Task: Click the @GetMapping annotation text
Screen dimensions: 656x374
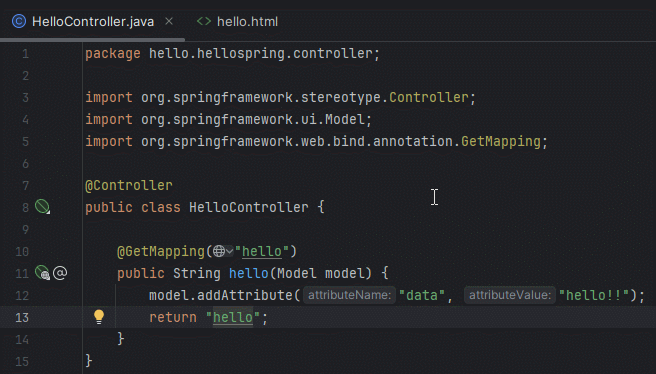Action: point(161,251)
